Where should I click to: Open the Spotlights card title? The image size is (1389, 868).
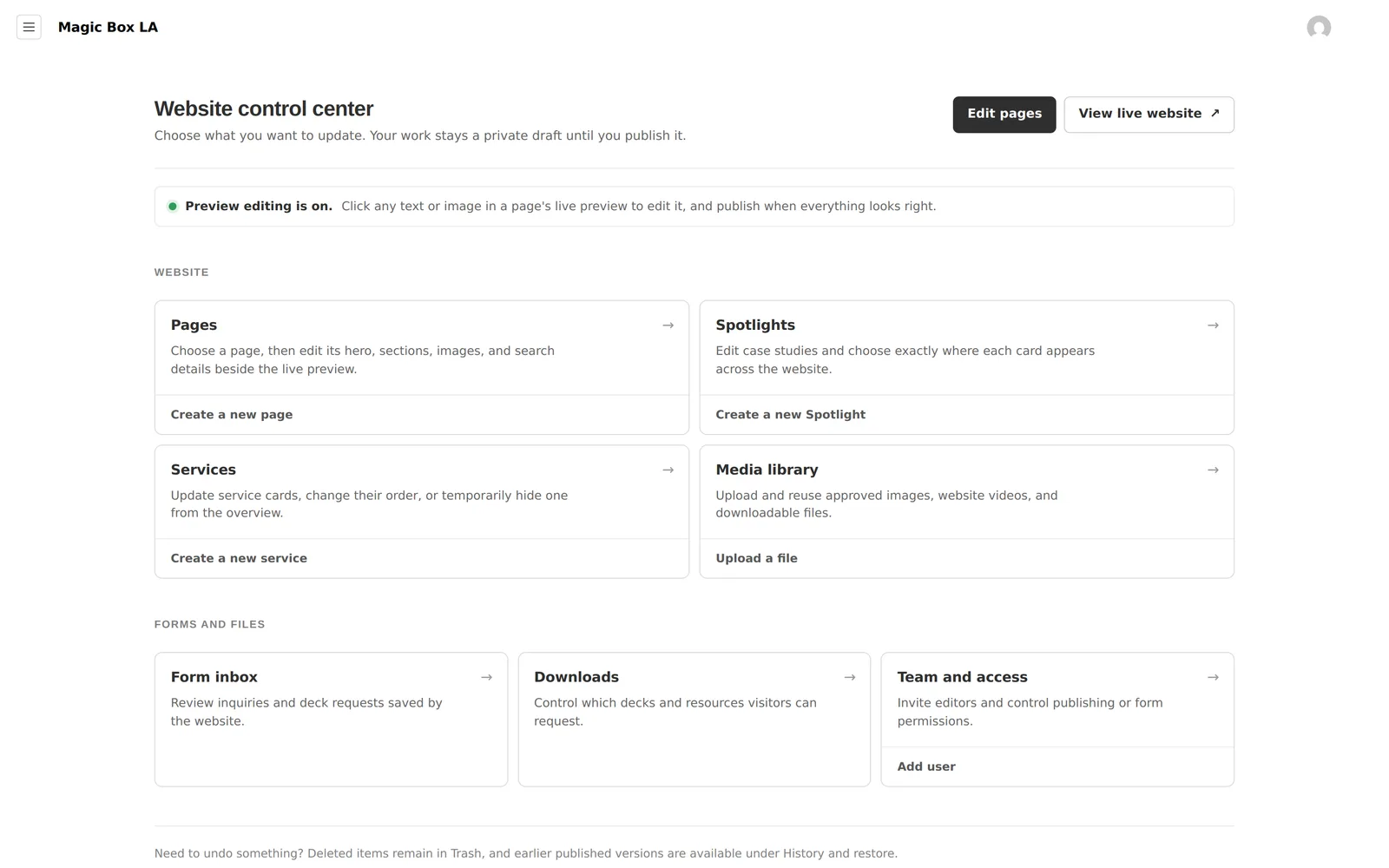(755, 325)
